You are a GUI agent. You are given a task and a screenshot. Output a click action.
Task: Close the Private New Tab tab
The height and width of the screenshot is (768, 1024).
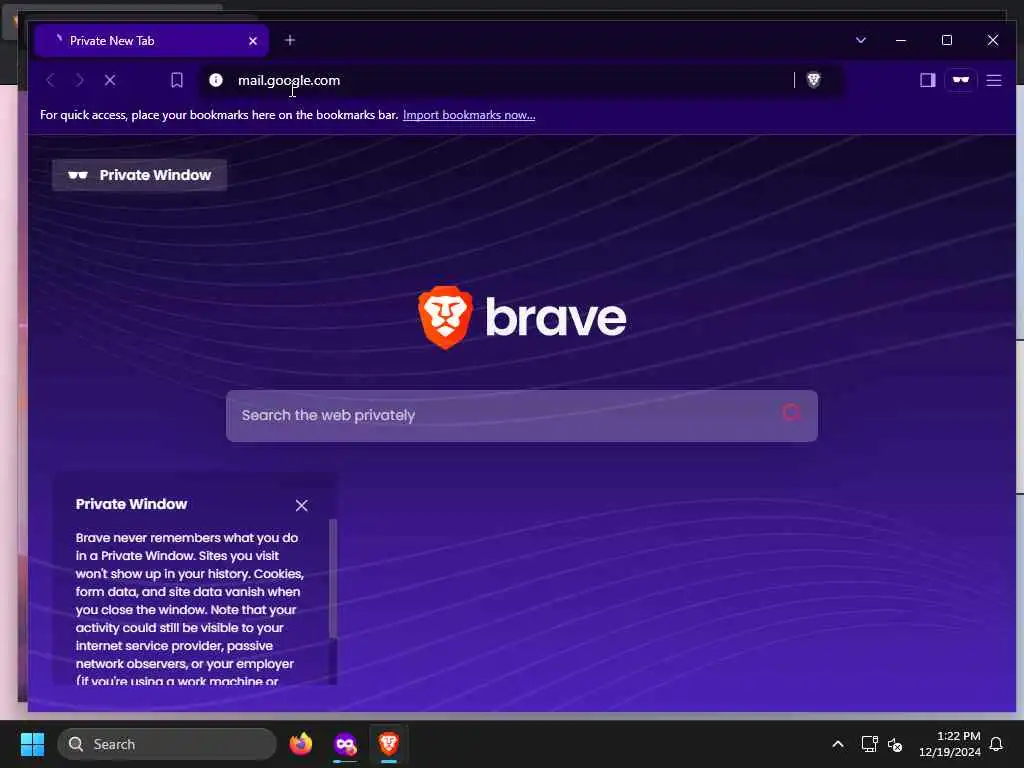point(253,41)
